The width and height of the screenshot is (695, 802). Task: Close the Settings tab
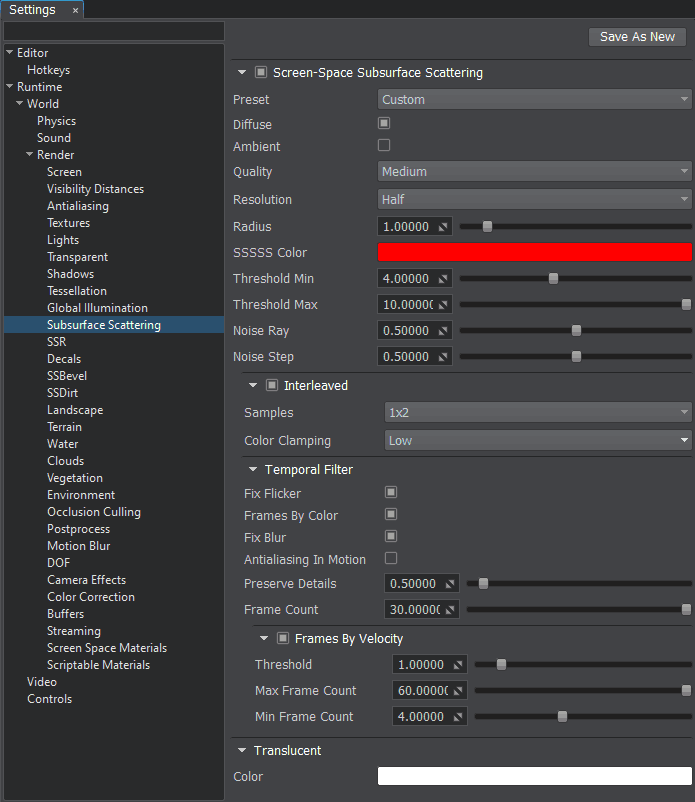pyautogui.click(x=75, y=10)
